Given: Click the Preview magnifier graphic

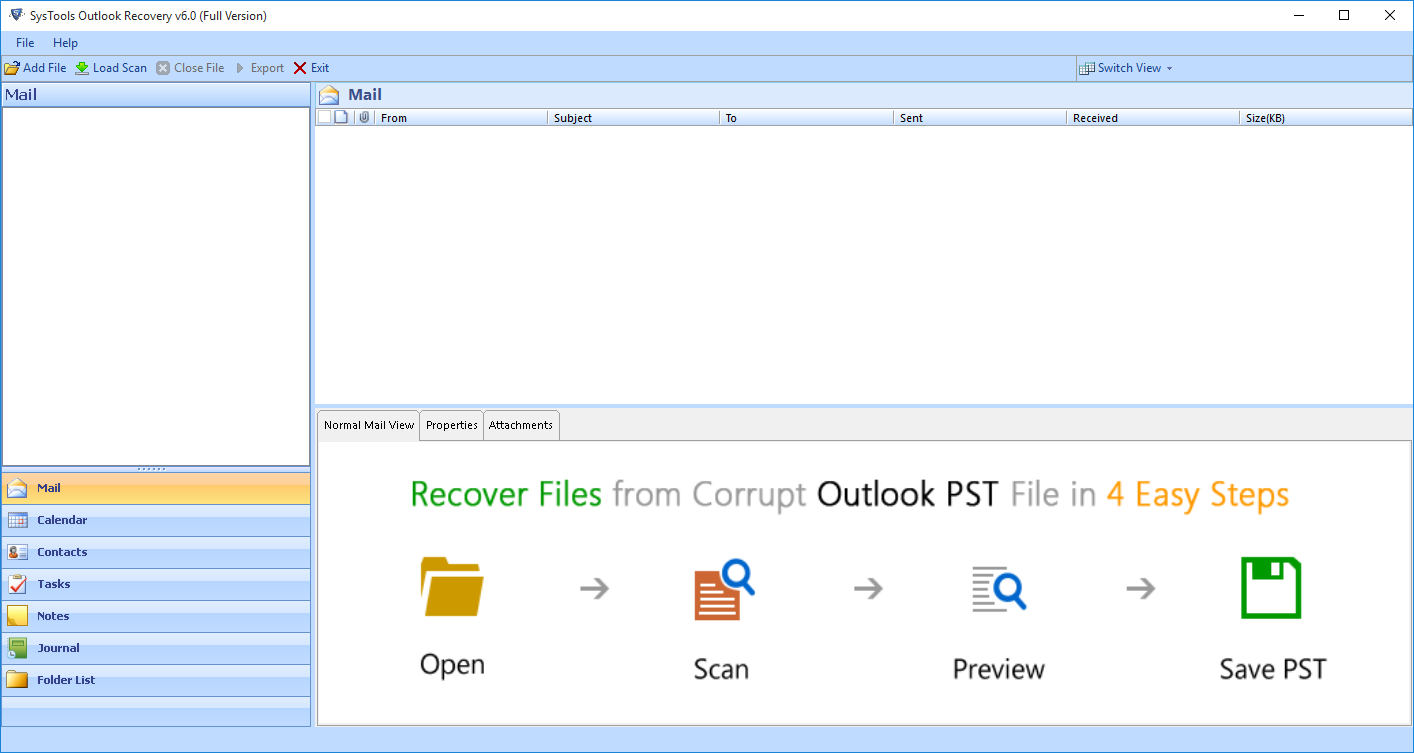Looking at the screenshot, I should 999,589.
